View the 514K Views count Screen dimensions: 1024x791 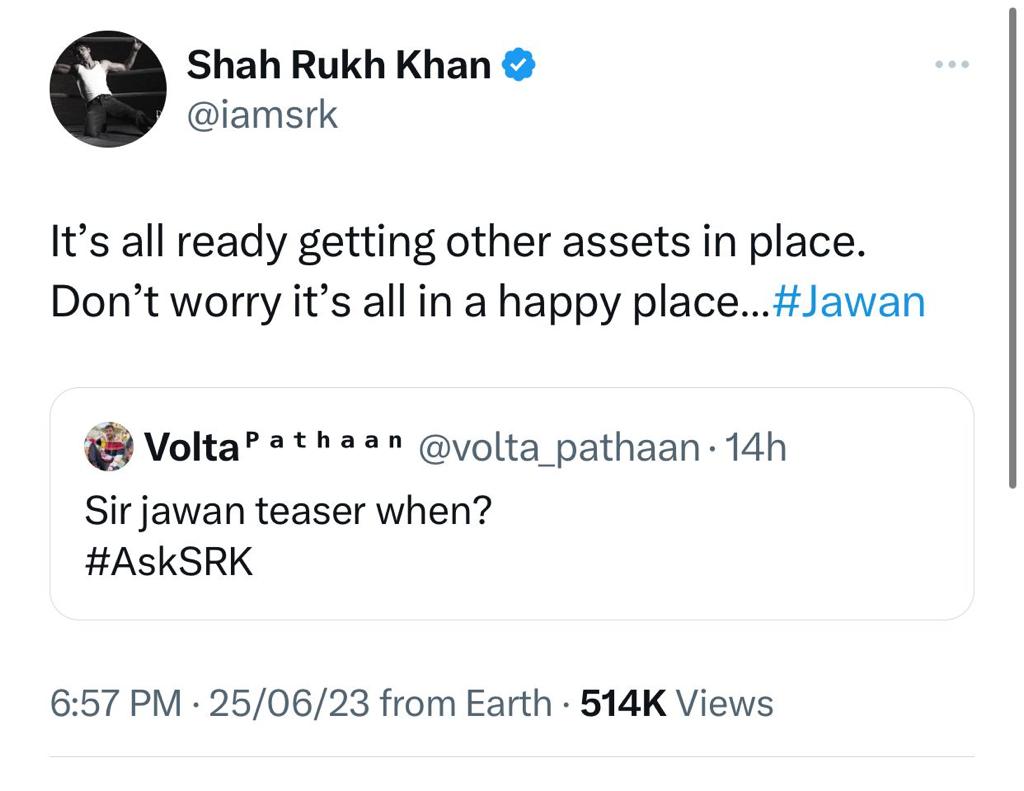676,703
